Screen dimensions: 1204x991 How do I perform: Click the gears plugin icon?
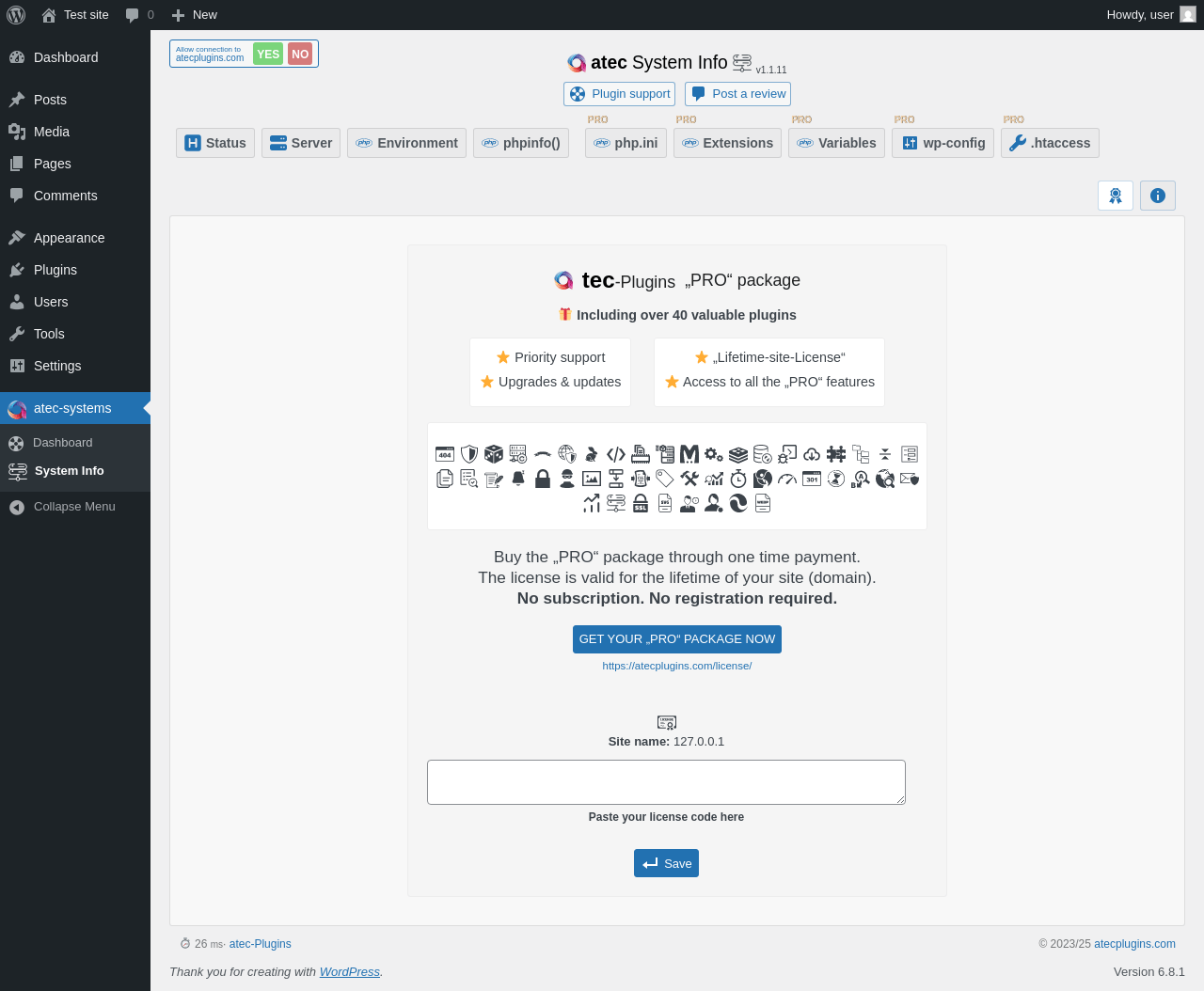(714, 454)
